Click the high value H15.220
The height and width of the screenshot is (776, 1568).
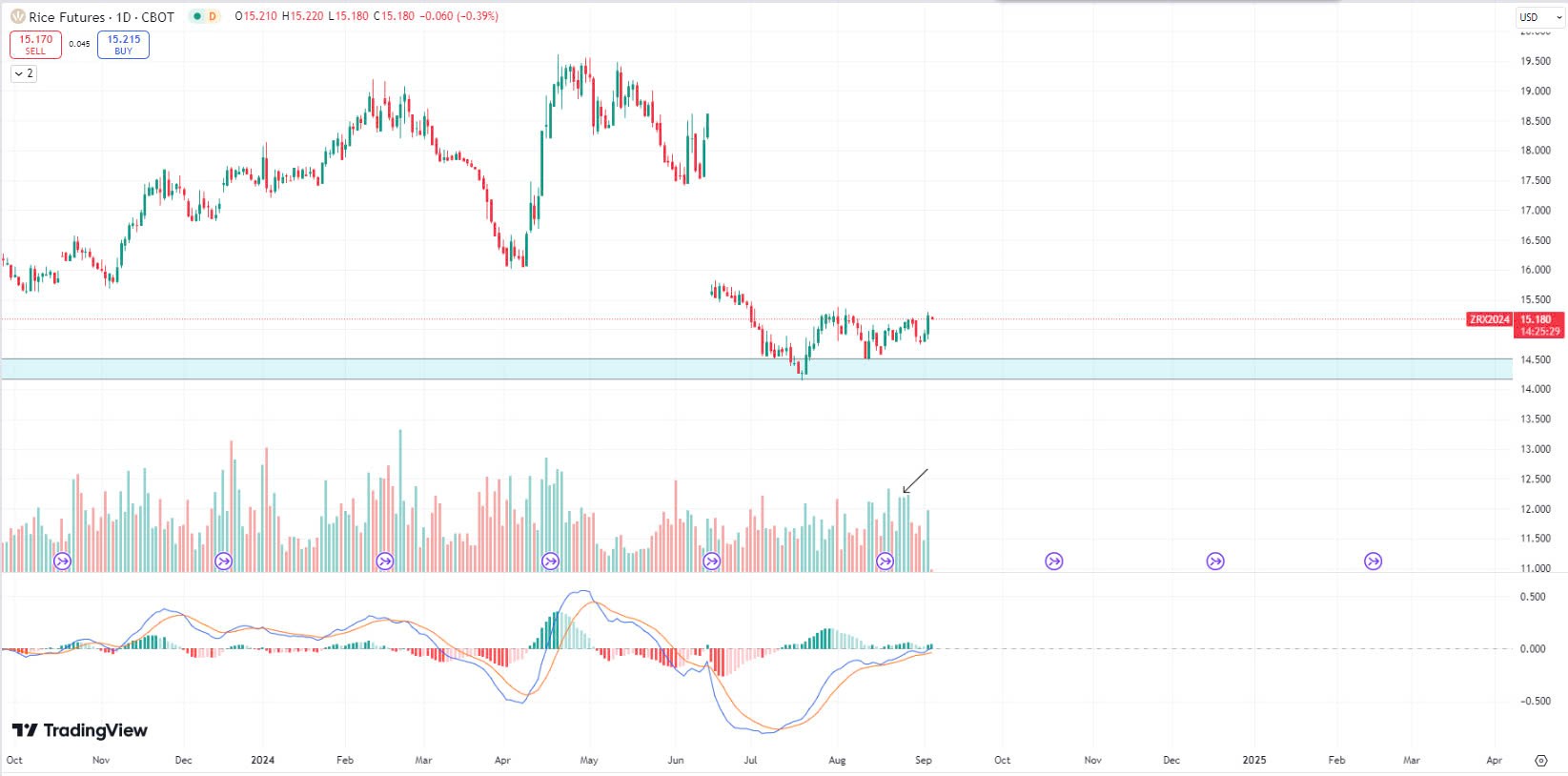click(303, 16)
